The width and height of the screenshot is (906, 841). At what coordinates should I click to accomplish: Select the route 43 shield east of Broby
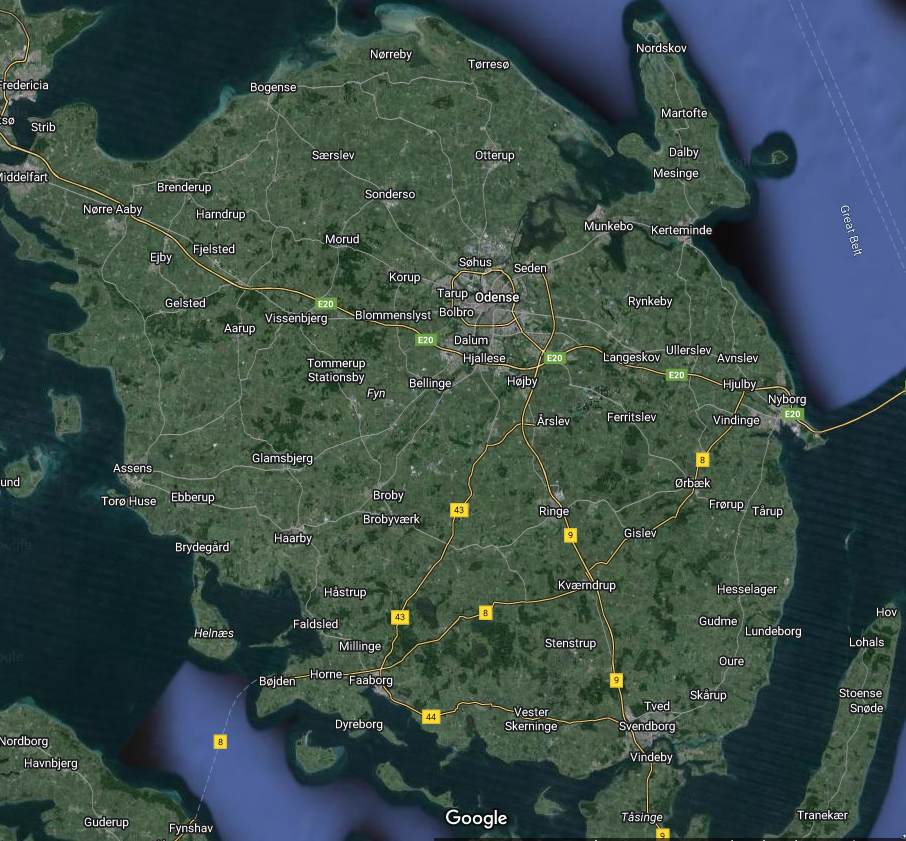coord(459,510)
